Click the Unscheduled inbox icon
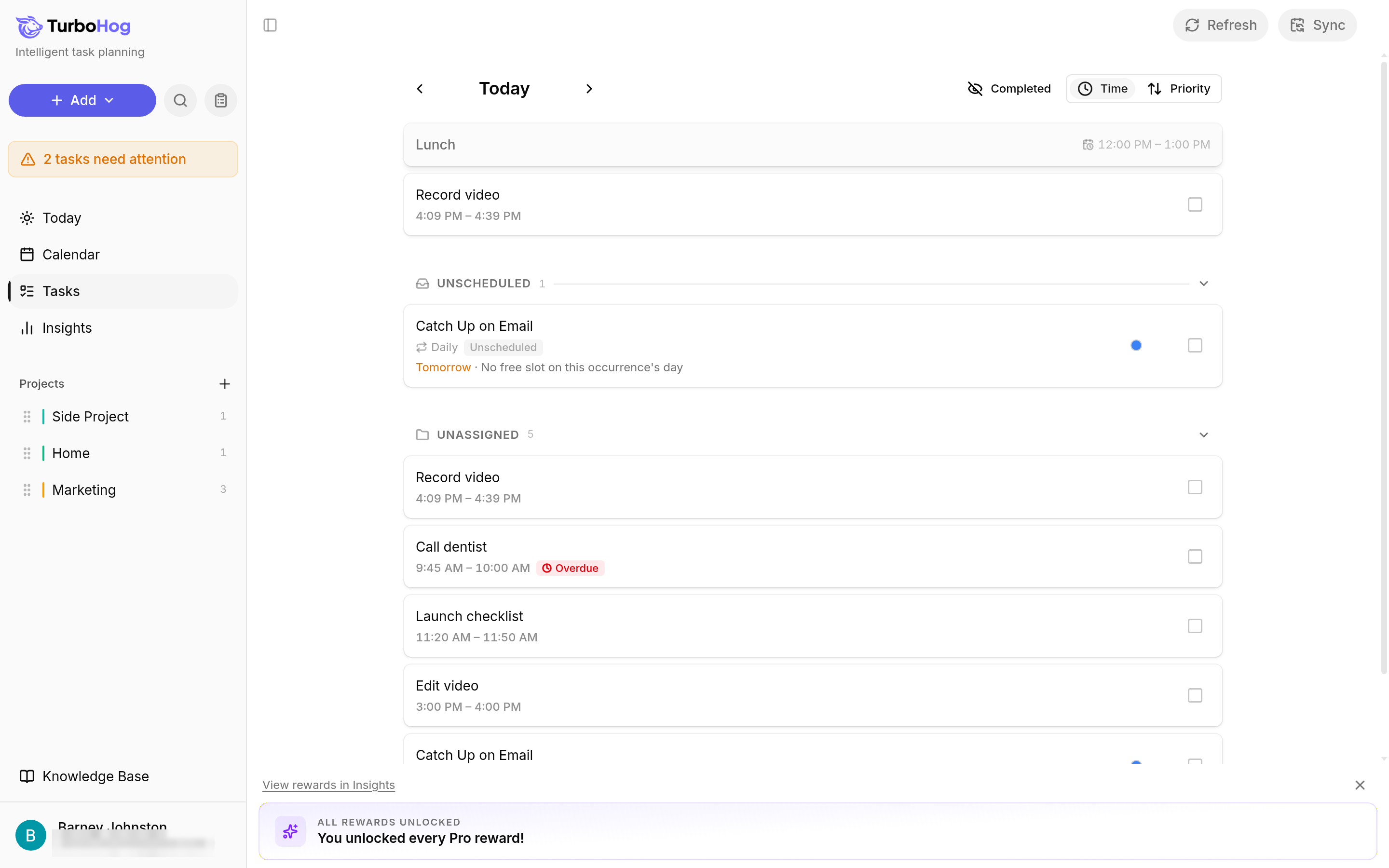 click(x=422, y=283)
